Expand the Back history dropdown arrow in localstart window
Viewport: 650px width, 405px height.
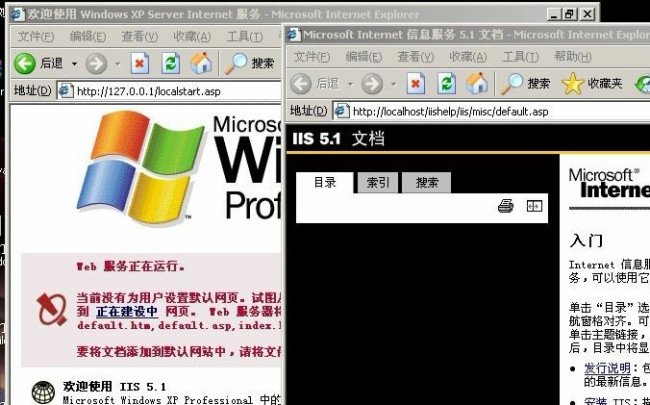[x=73, y=63]
